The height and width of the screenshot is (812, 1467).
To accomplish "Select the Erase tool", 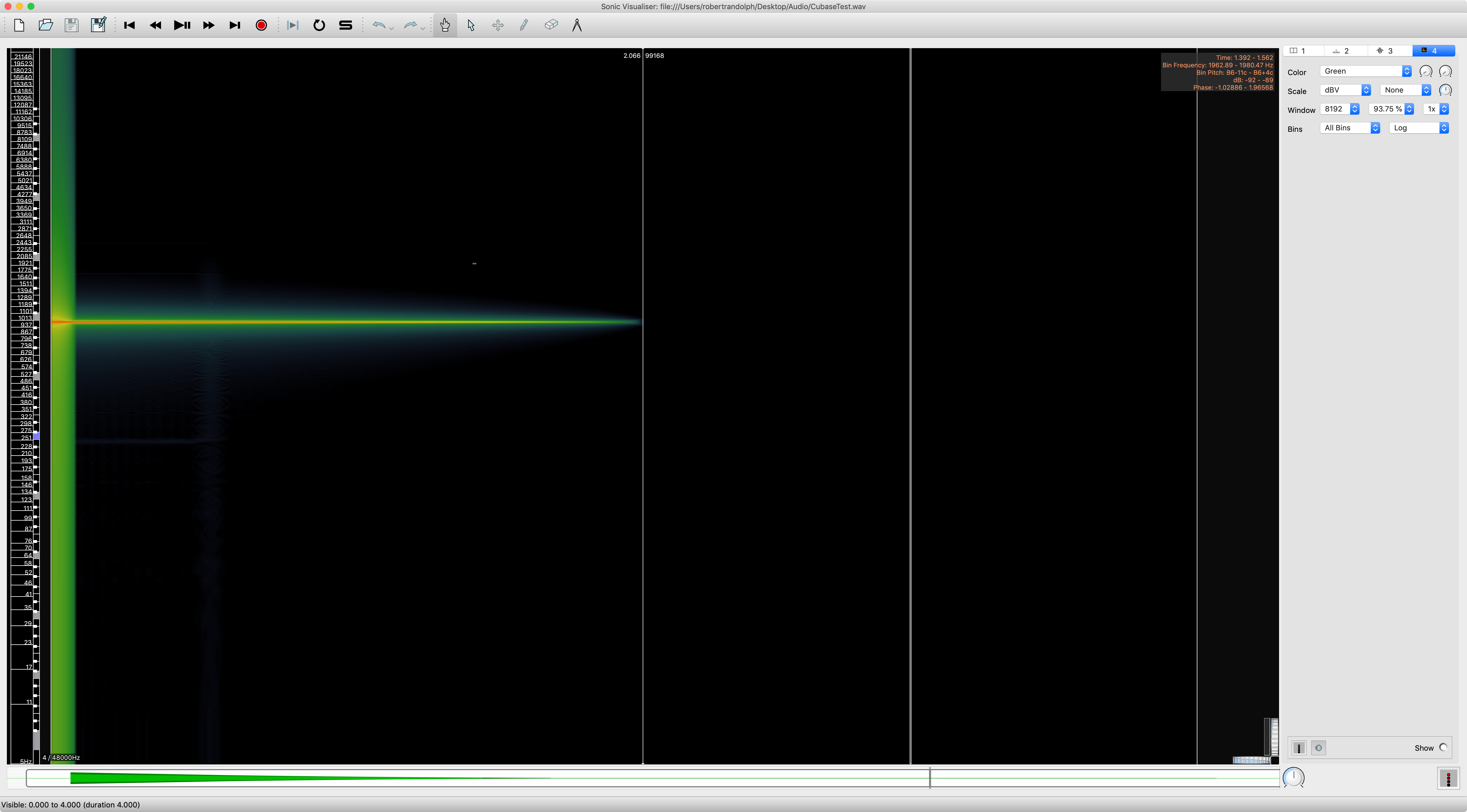I will (x=551, y=25).
